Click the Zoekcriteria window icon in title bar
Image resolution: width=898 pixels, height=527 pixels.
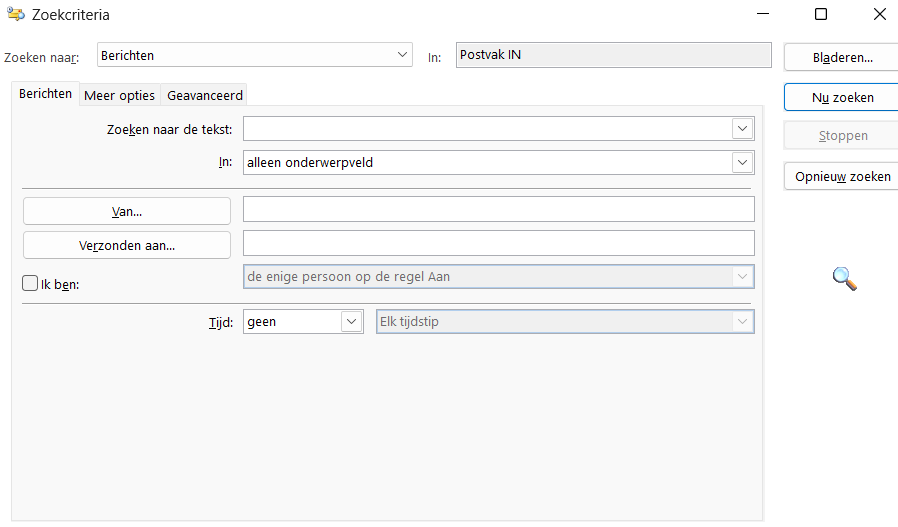point(16,15)
